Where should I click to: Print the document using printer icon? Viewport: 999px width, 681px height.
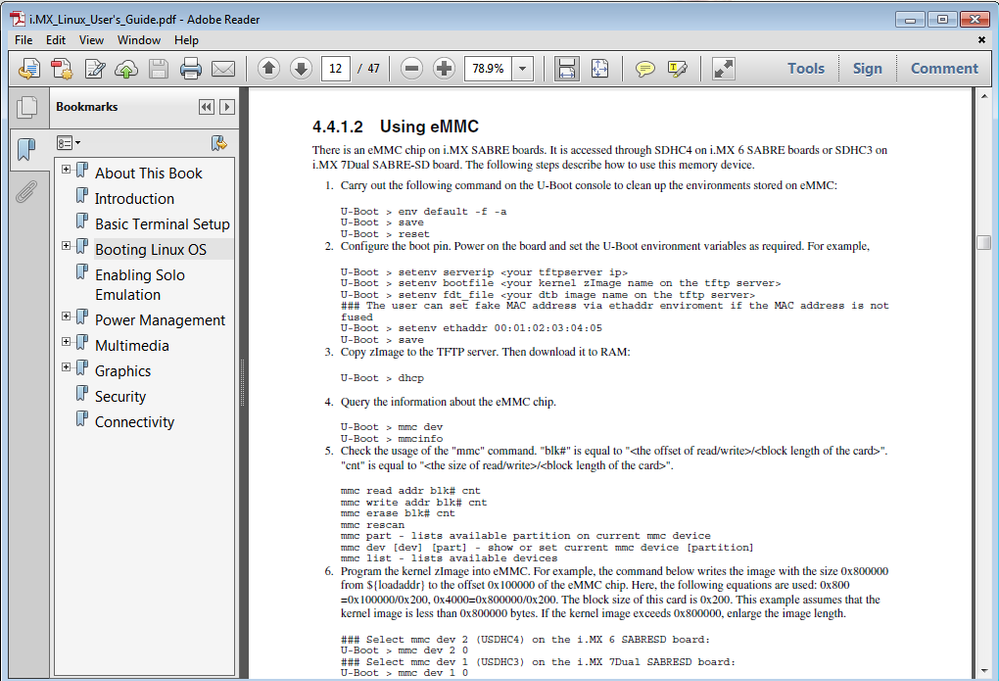click(190, 68)
